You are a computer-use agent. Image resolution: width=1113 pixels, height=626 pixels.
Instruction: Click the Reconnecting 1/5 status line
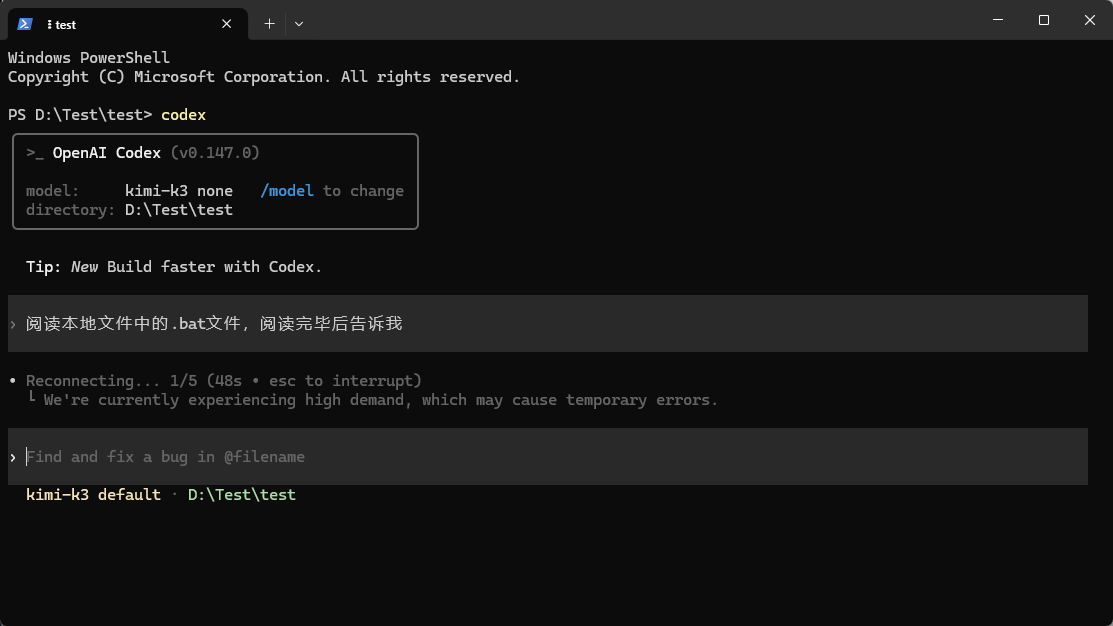[224, 380]
